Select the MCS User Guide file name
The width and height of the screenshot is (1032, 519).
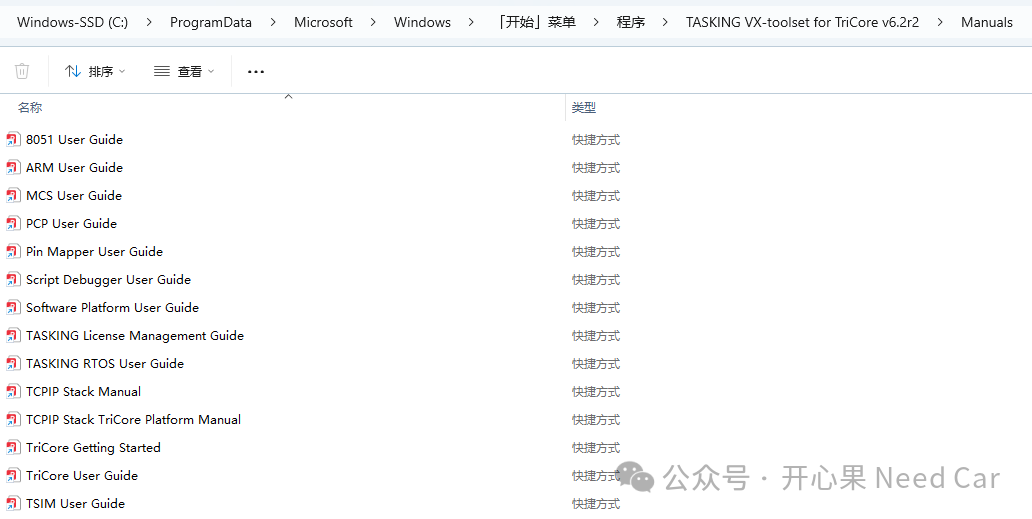click(74, 195)
